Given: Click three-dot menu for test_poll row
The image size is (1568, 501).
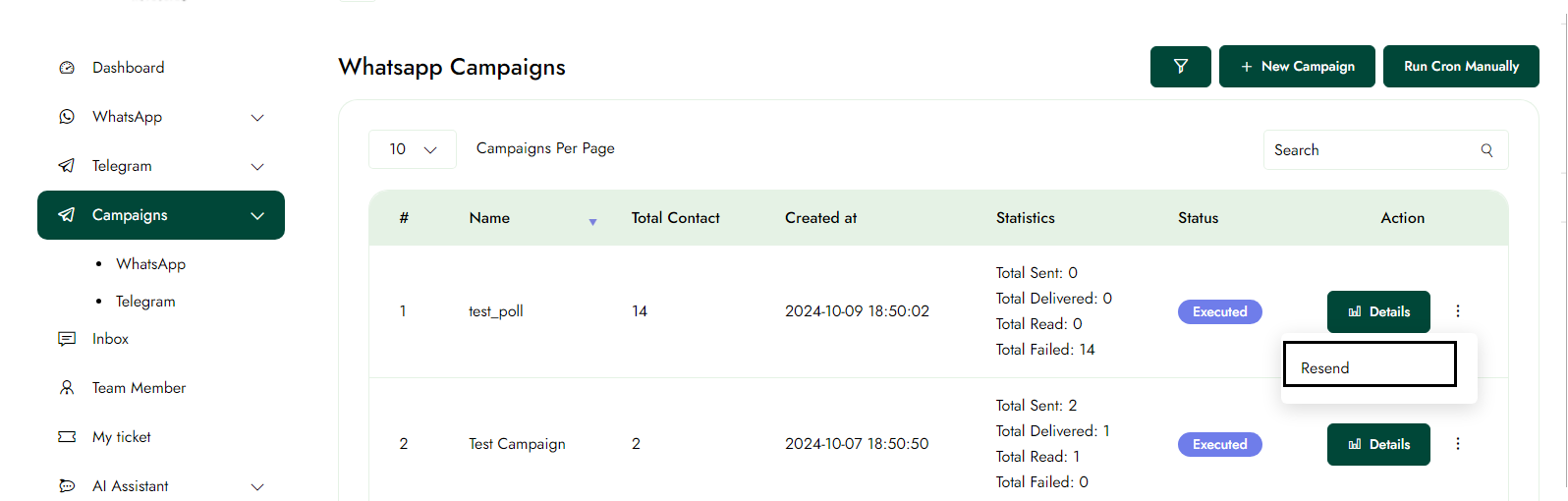Looking at the screenshot, I should pyautogui.click(x=1457, y=311).
